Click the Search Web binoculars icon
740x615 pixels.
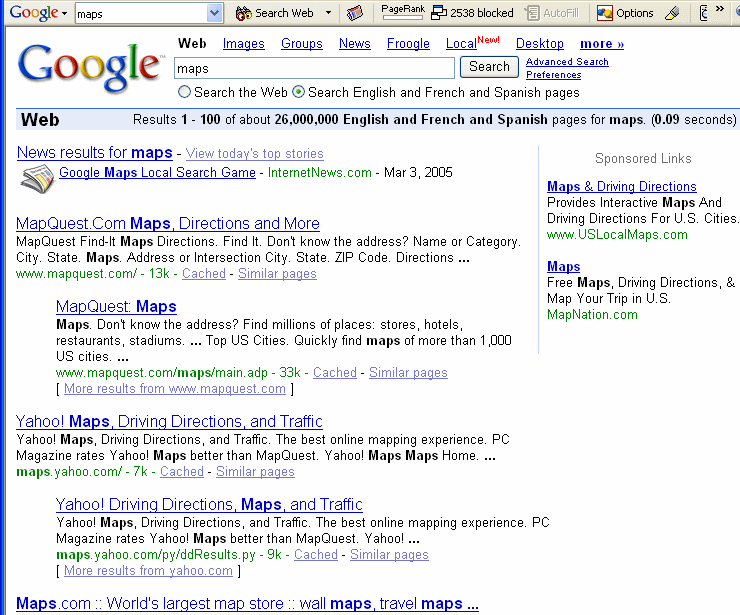[243, 13]
